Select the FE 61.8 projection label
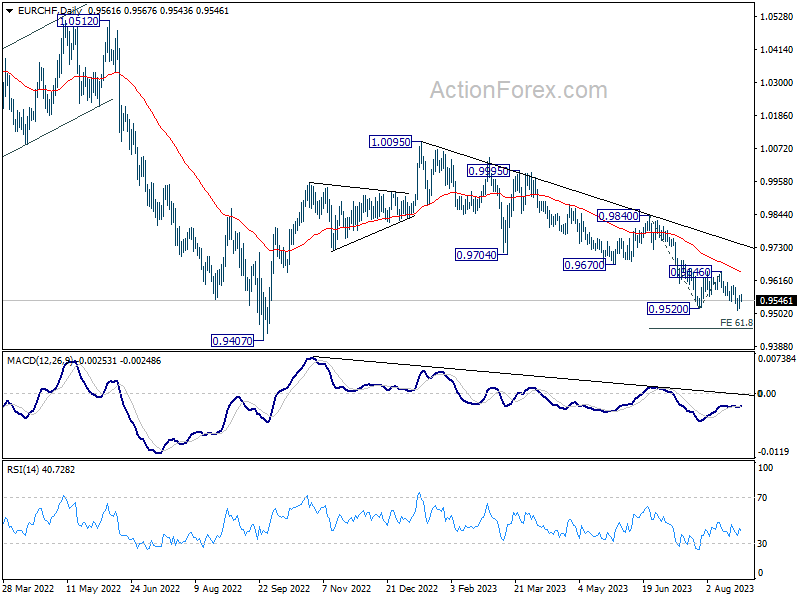The width and height of the screenshot is (800, 600). 736,322
